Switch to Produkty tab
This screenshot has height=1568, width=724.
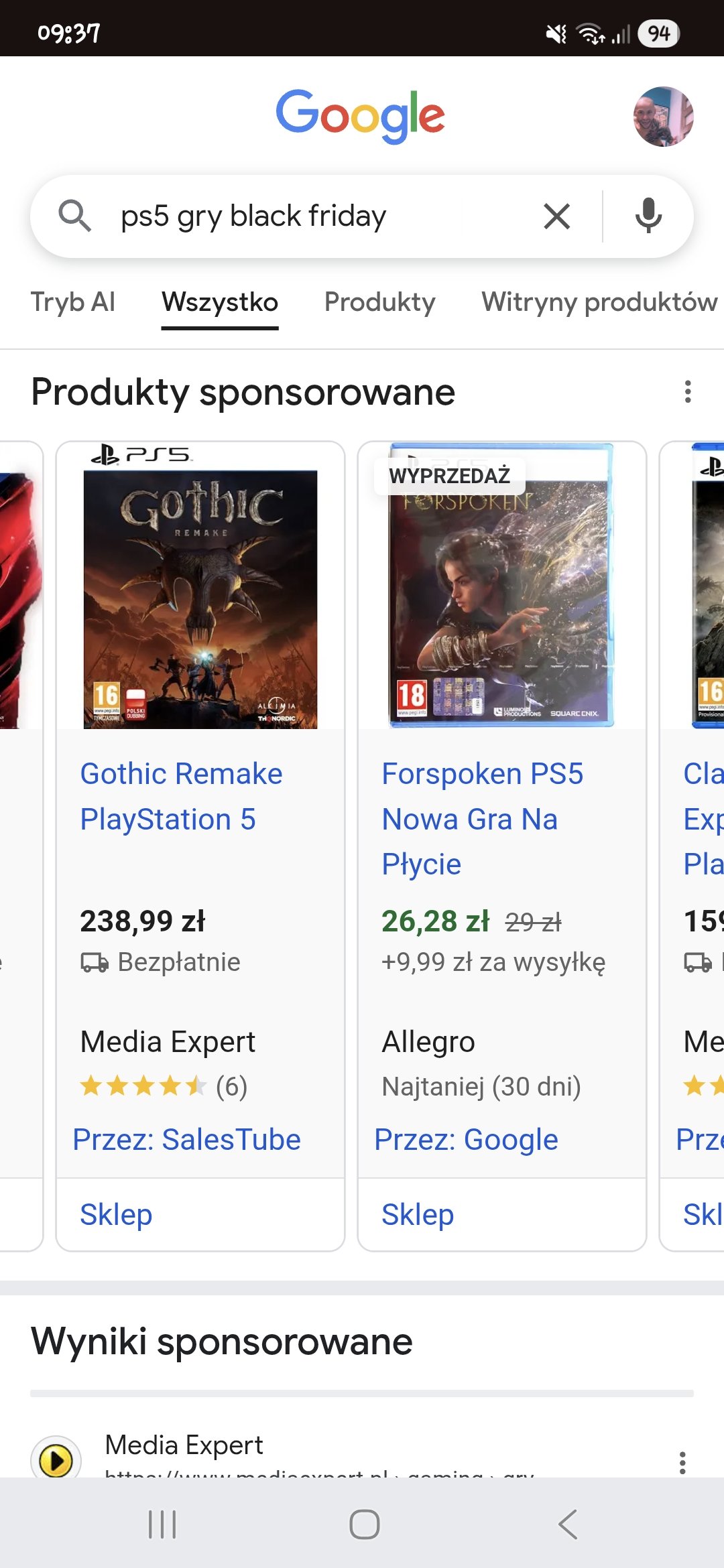379,302
